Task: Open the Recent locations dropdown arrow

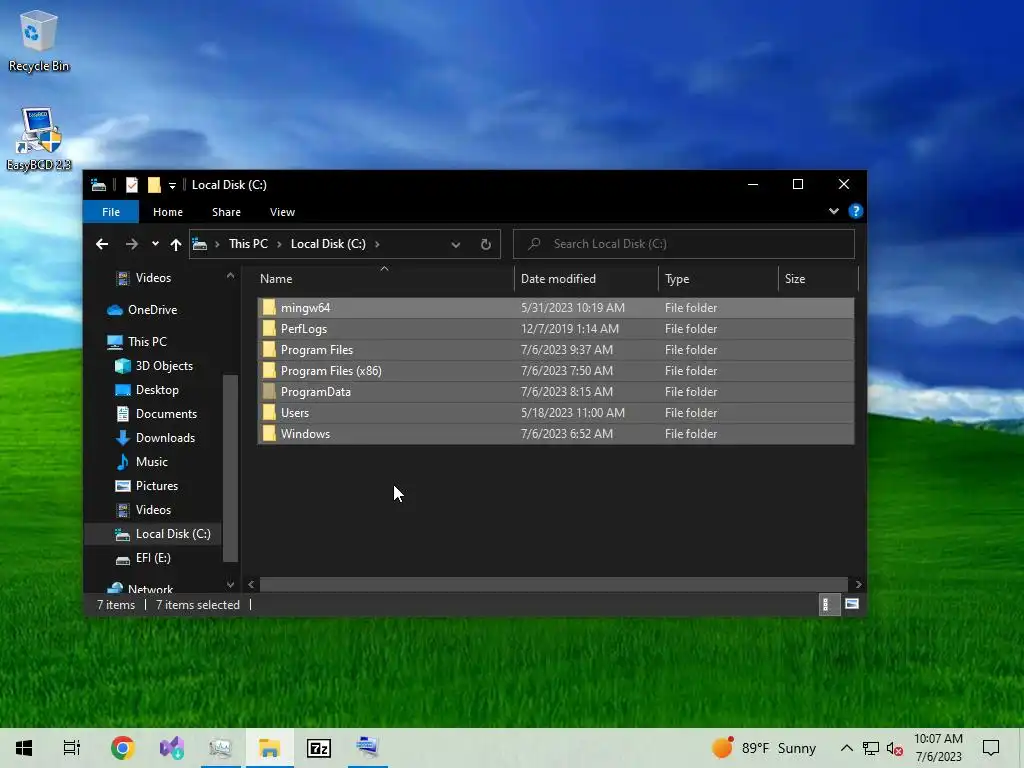Action: pos(155,244)
